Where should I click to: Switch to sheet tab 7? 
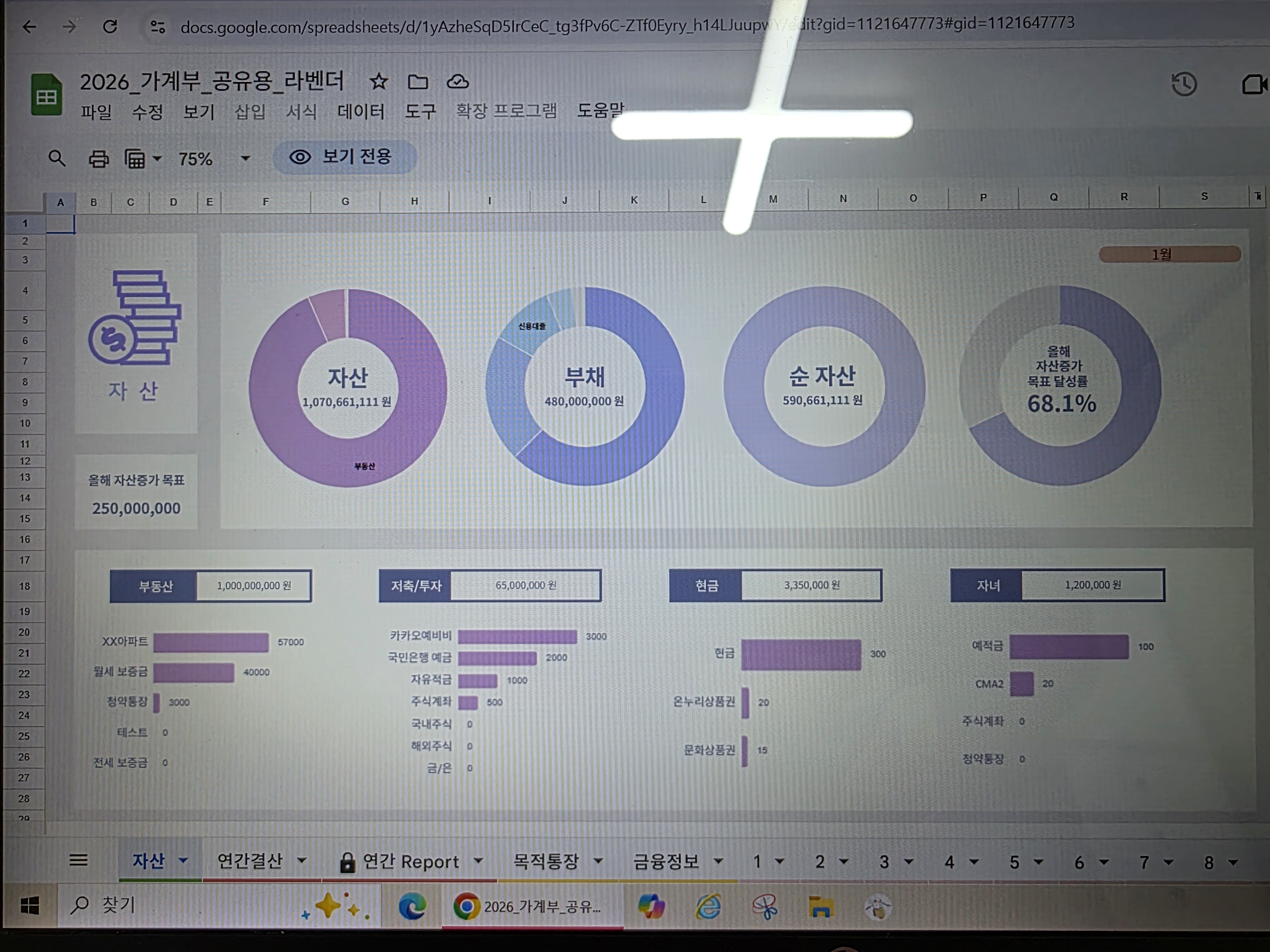pyautogui.click(x=1144, y=863)
